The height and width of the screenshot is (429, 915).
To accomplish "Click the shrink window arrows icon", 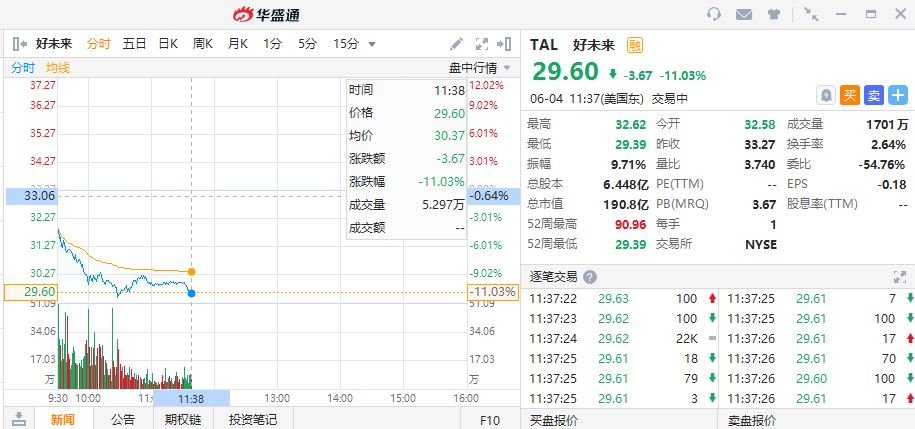I will point(811,14).
